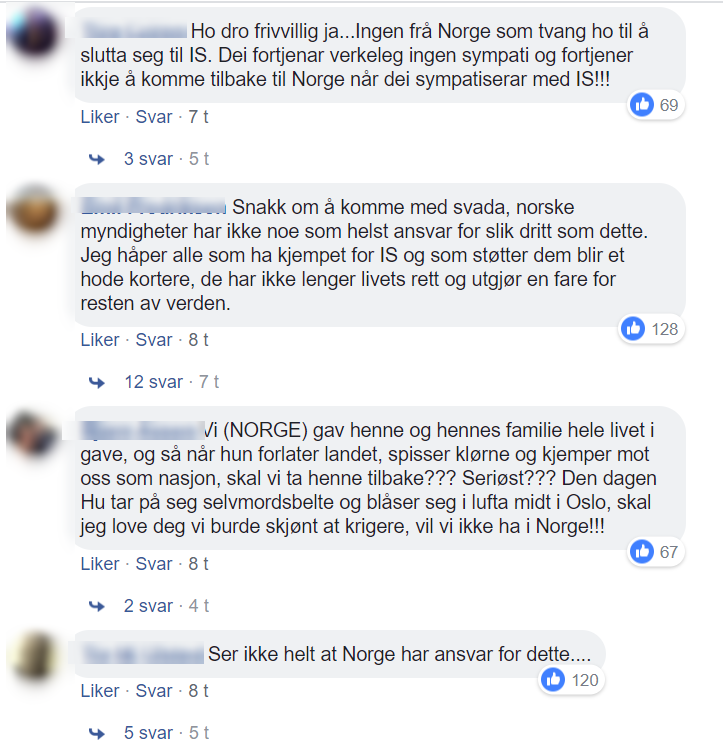Click the reply arrow icon beside 2 svar
The height and width of the screenshot is (753, 723).
[x=97, y=606]
